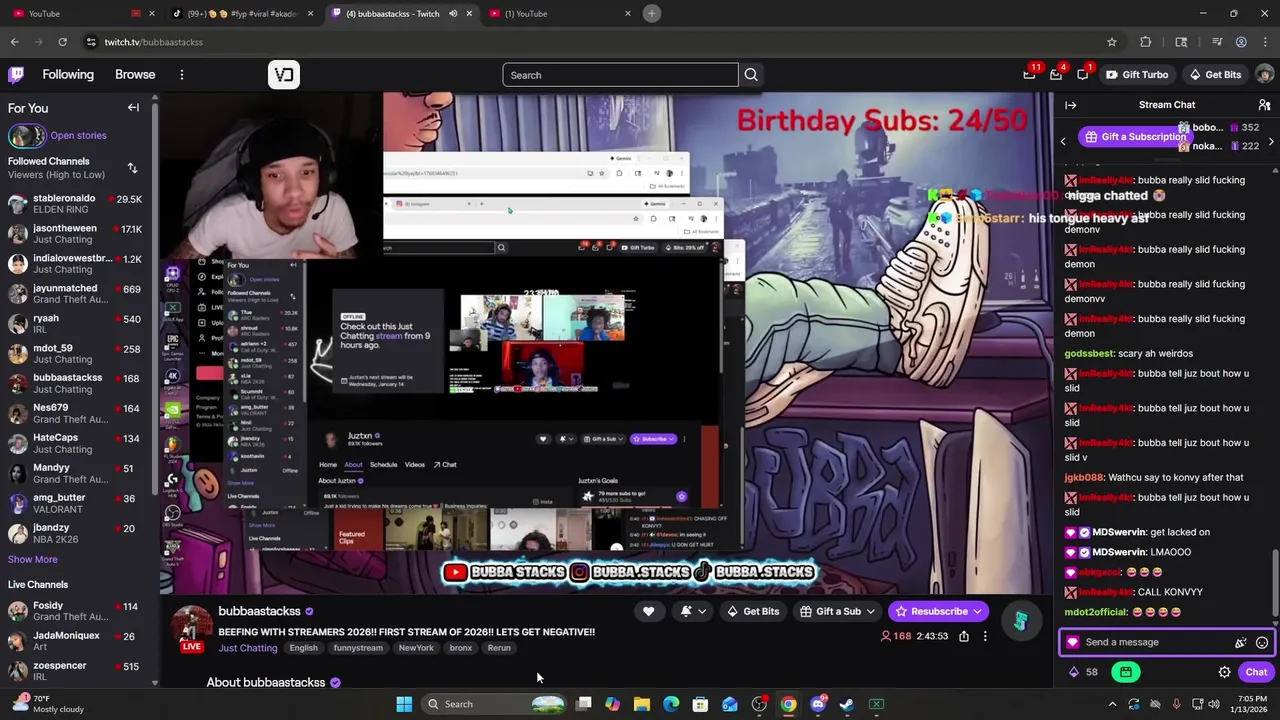Click Following in top navigation
The height and width of the screenshot is (720, 1280).
tap(68, 75)
